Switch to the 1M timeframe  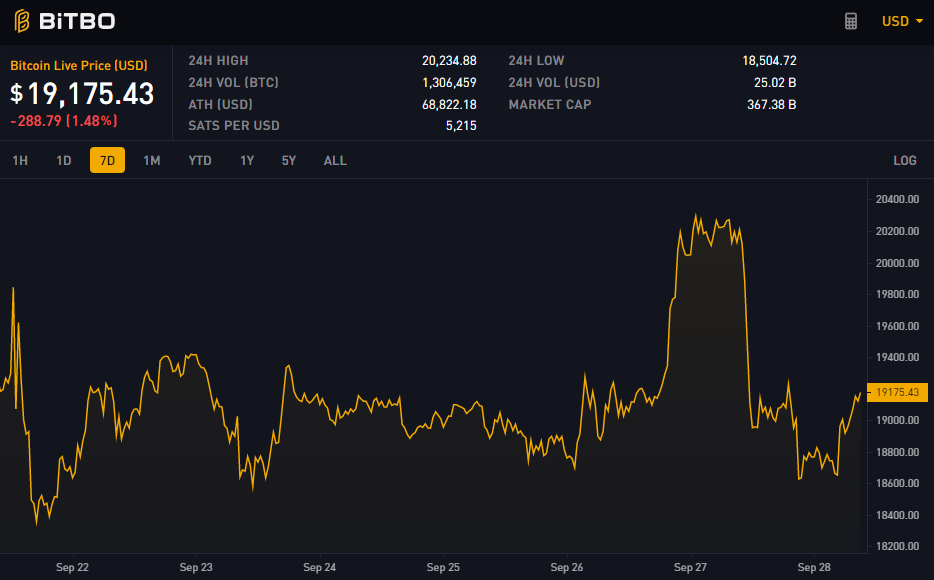[152, 160]
